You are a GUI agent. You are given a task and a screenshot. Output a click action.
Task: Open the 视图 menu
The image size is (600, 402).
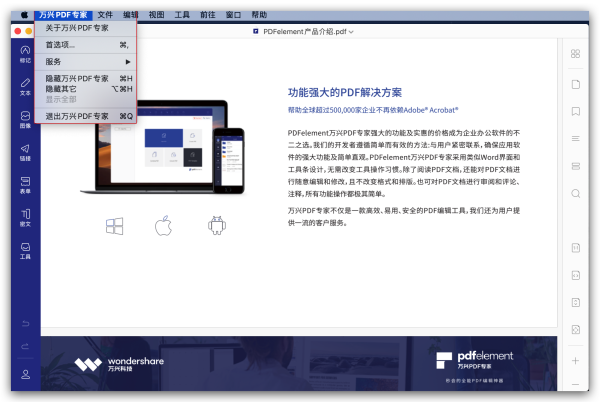point(156,15)
